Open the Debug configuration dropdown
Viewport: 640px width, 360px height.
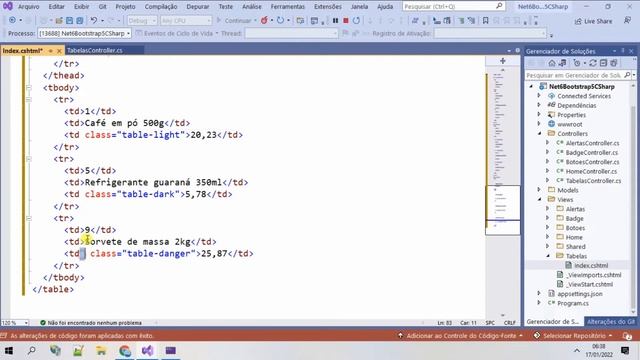142,20
